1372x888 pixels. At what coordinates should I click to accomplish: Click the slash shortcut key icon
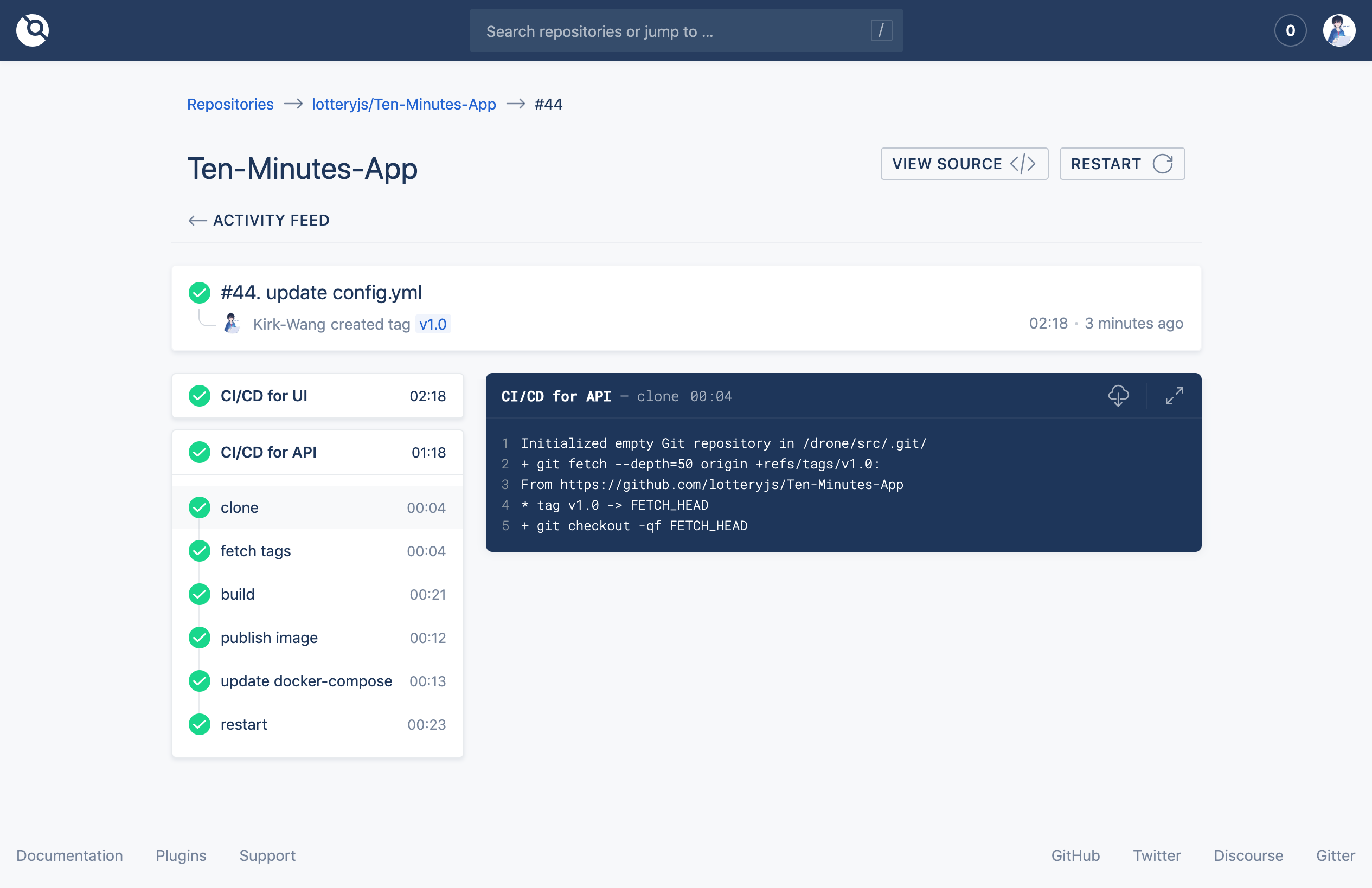881,30
